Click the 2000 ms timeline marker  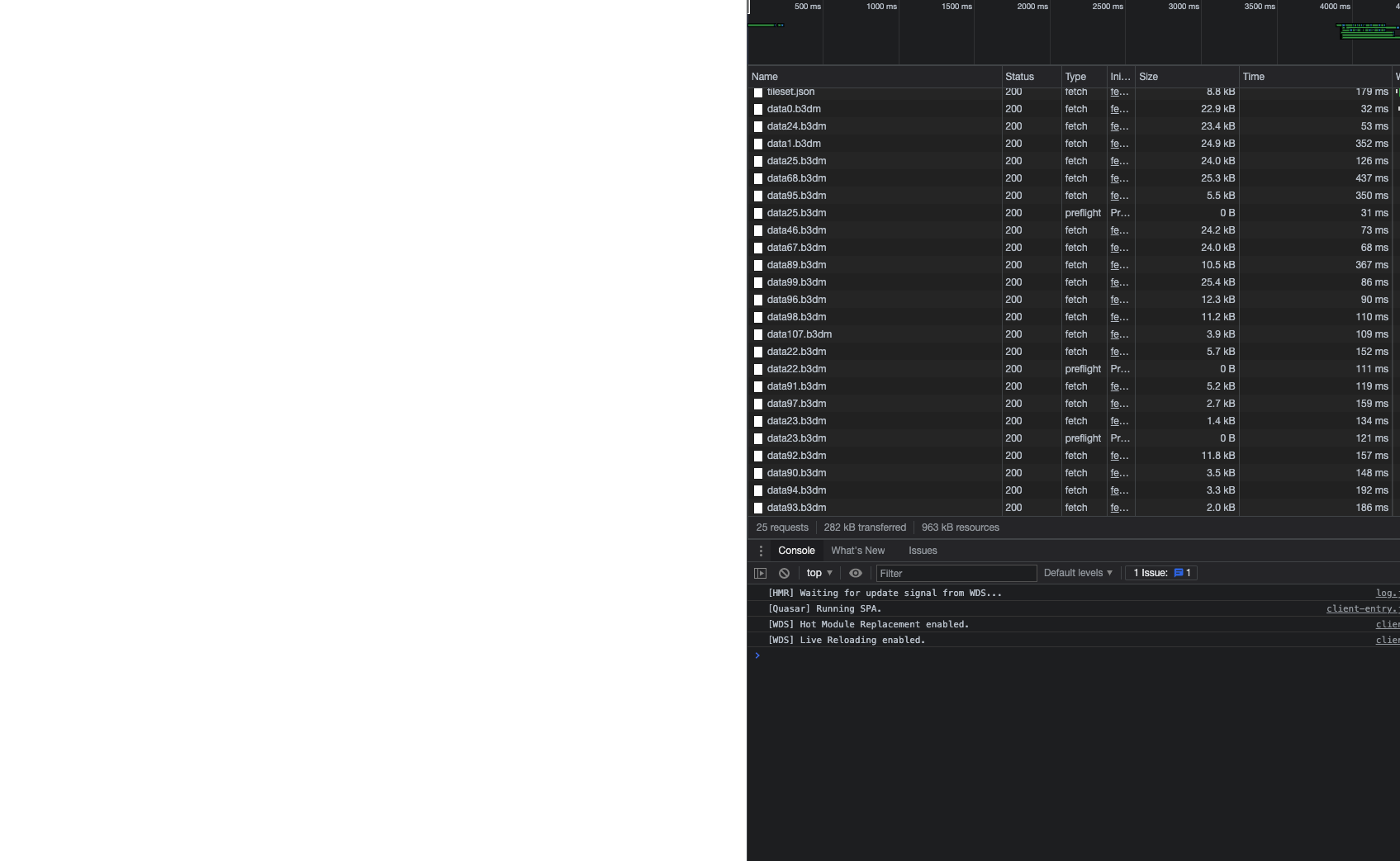(x=1032, y=7)
